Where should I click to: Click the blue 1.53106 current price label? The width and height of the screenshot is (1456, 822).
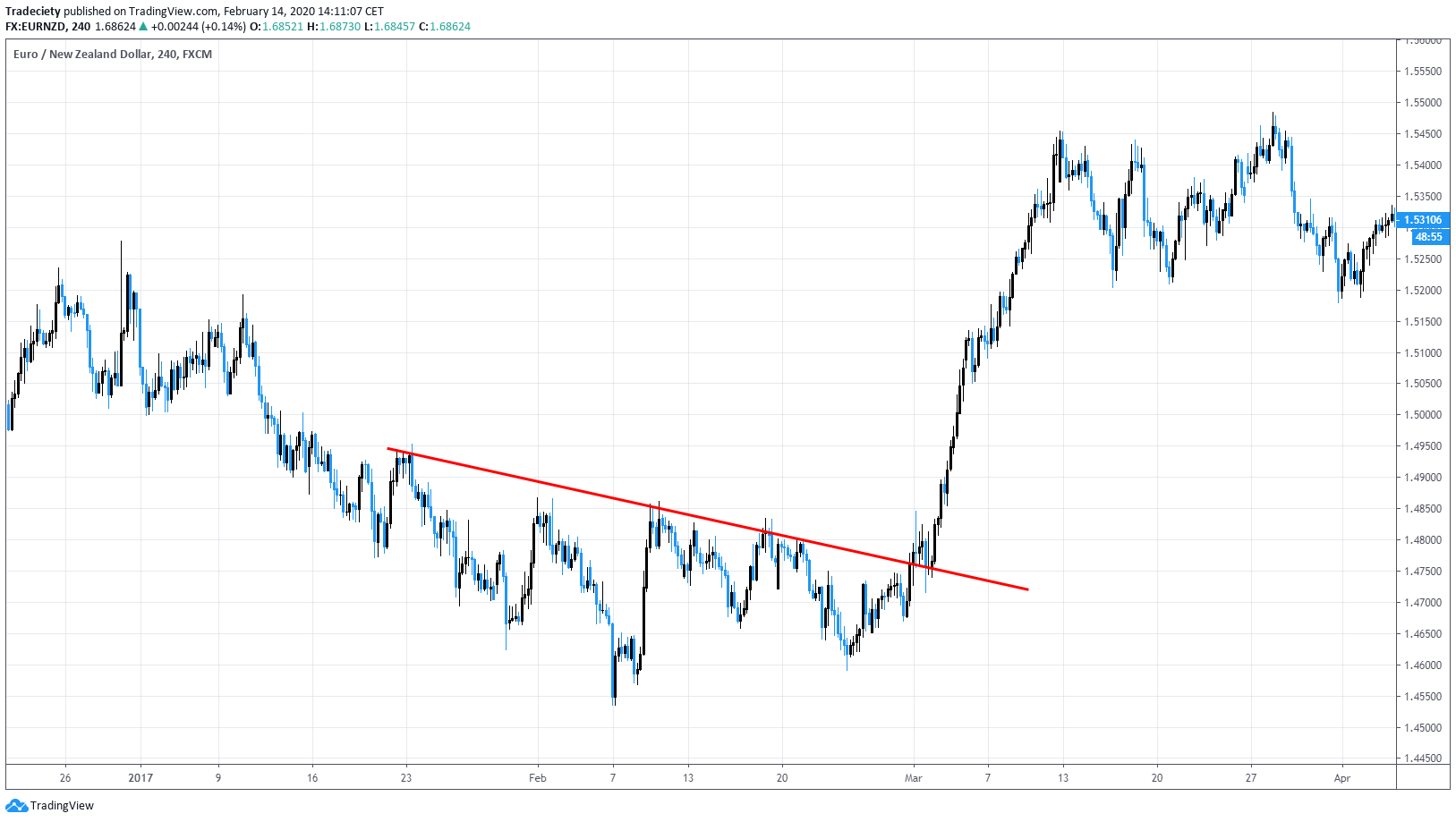[1422, 220]
